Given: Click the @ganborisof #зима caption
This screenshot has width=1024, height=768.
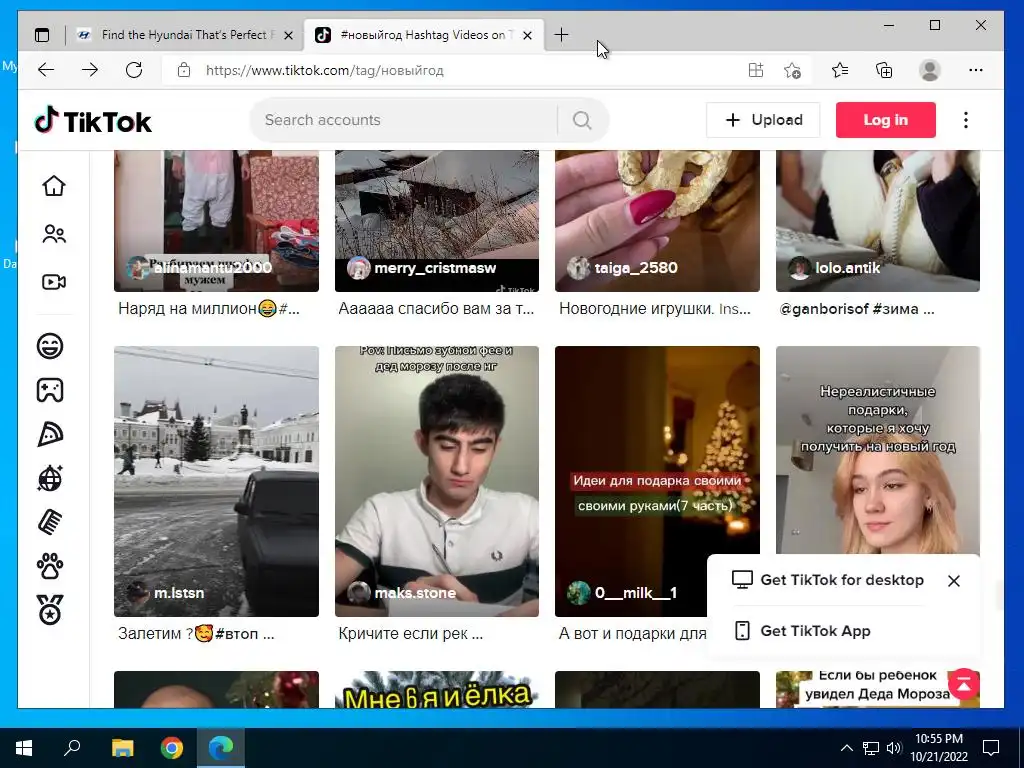Looking at the screenshot, I should click(857, 309).
